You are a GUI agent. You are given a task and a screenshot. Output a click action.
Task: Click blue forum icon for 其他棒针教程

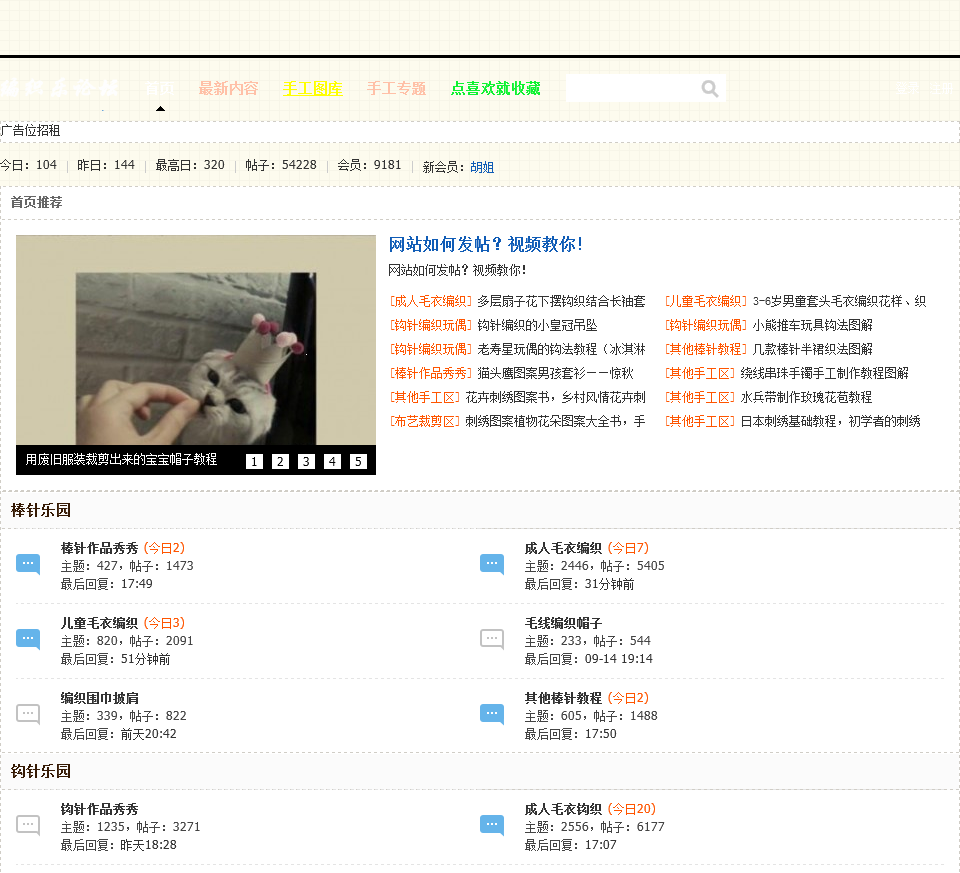coord(492,714)
